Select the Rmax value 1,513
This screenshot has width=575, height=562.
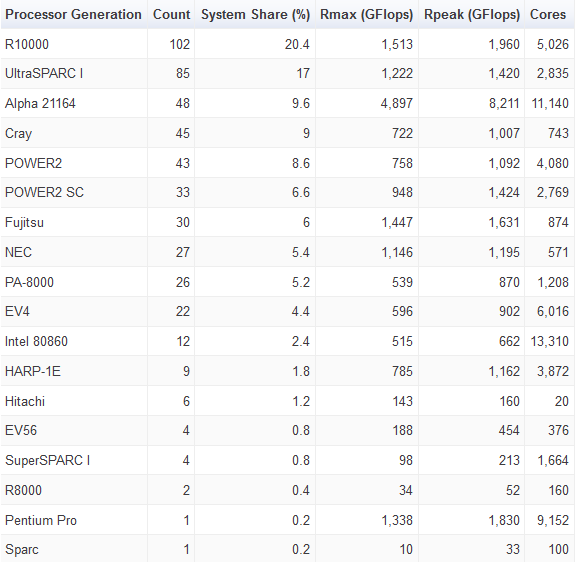point(397,44)
